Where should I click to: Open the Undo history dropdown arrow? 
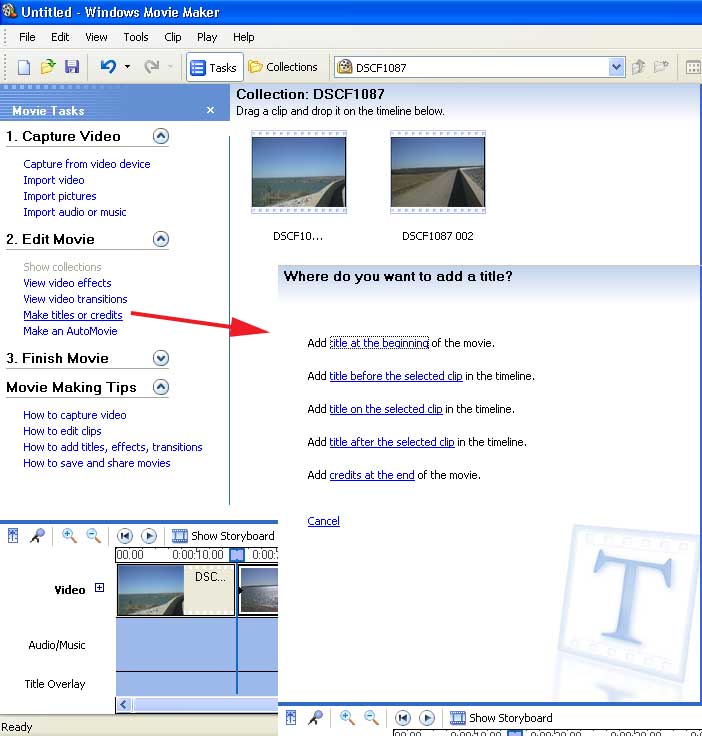tap(127, 67)
